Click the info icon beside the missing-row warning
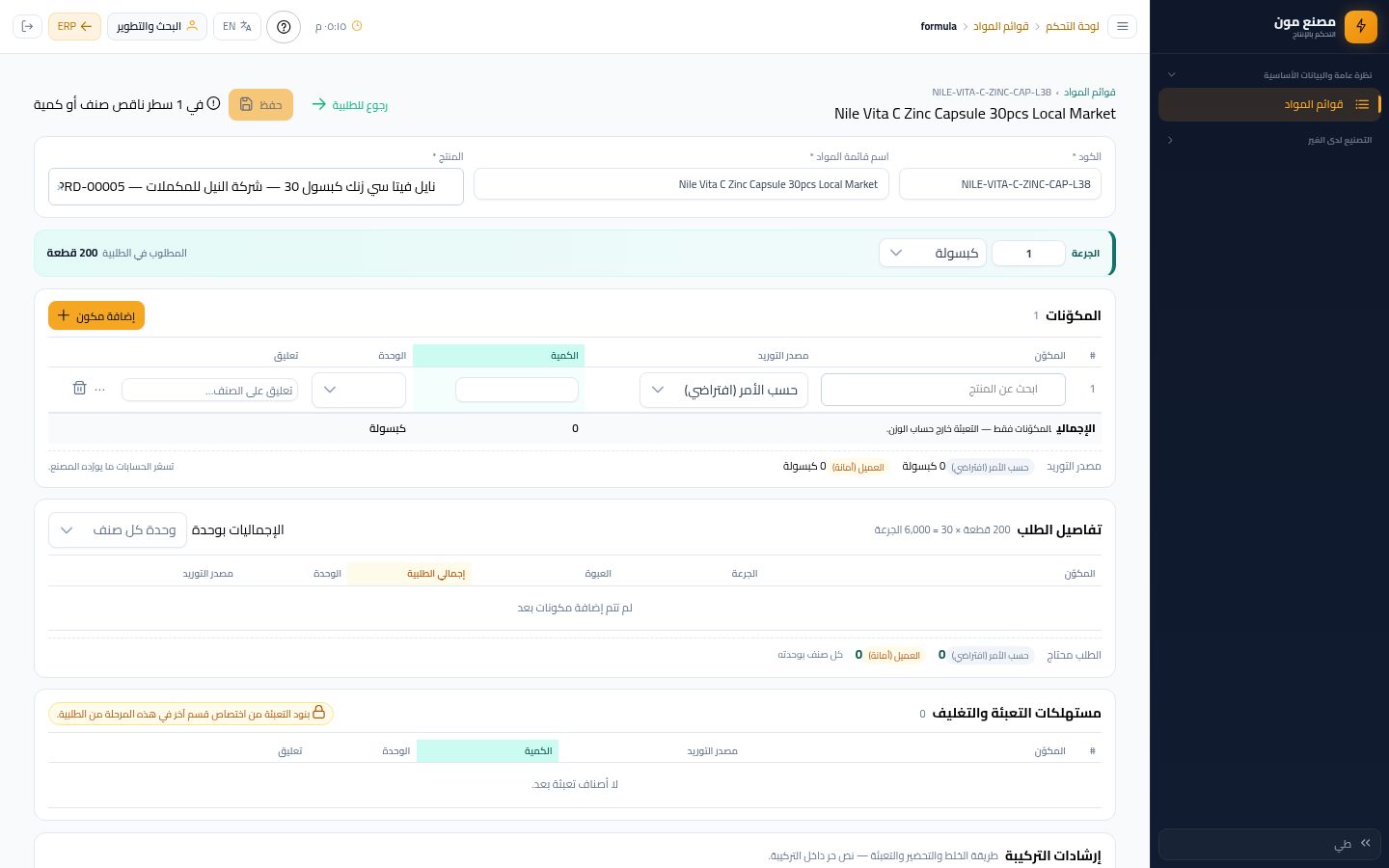The image size is (1389, 868). coord(213,103)
